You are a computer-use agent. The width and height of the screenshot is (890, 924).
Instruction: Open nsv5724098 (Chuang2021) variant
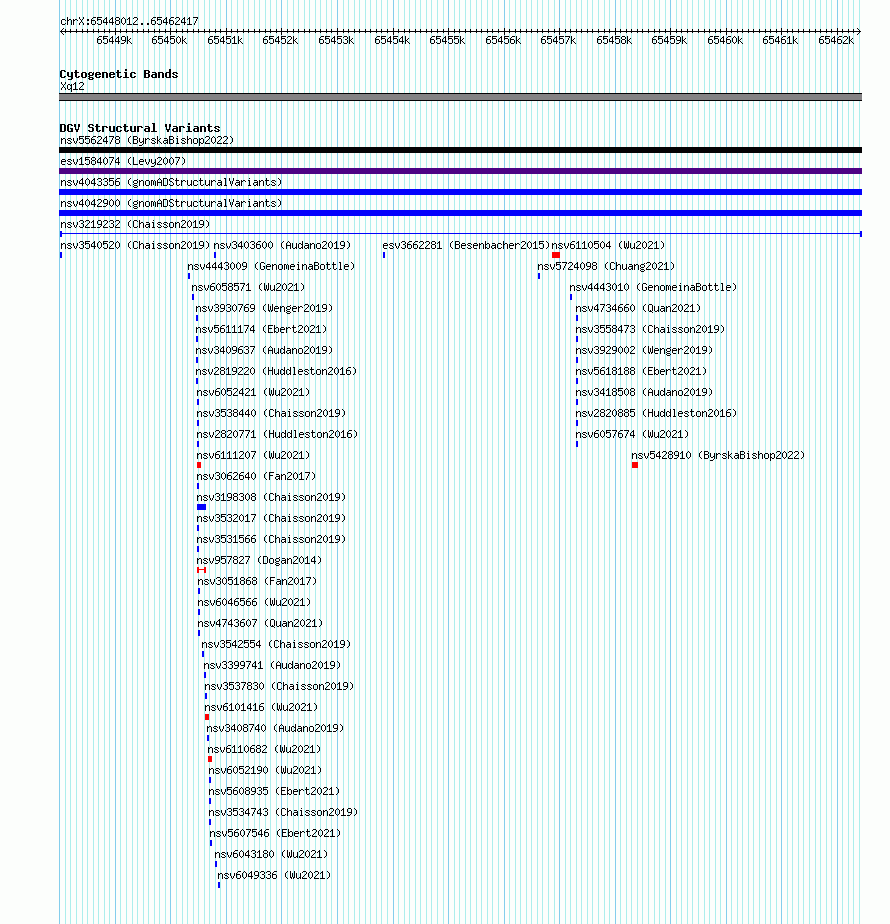coord(606,266)
